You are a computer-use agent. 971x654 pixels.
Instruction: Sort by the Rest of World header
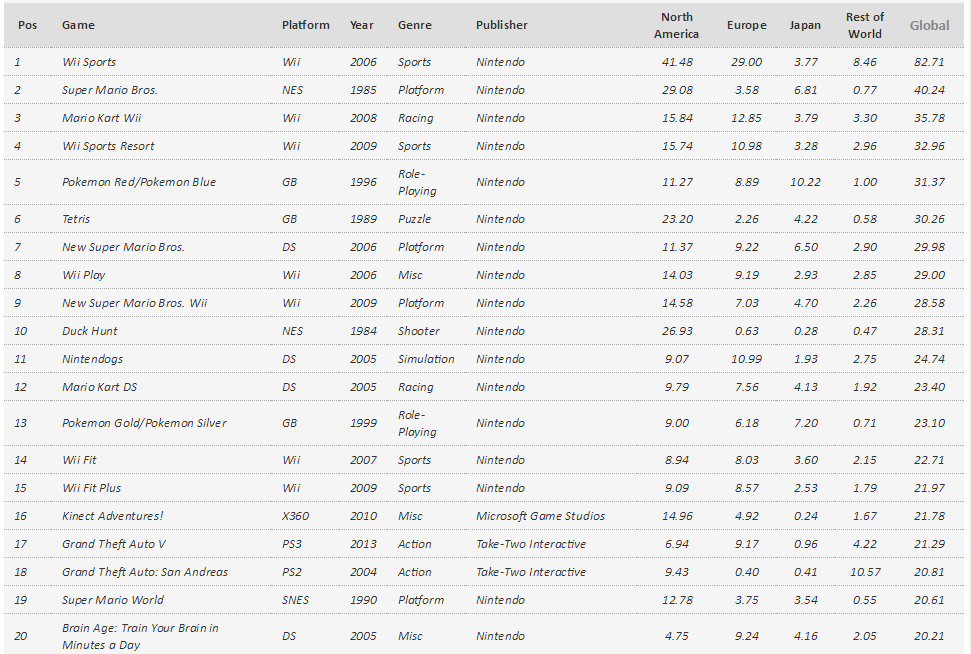click(864, 25)
